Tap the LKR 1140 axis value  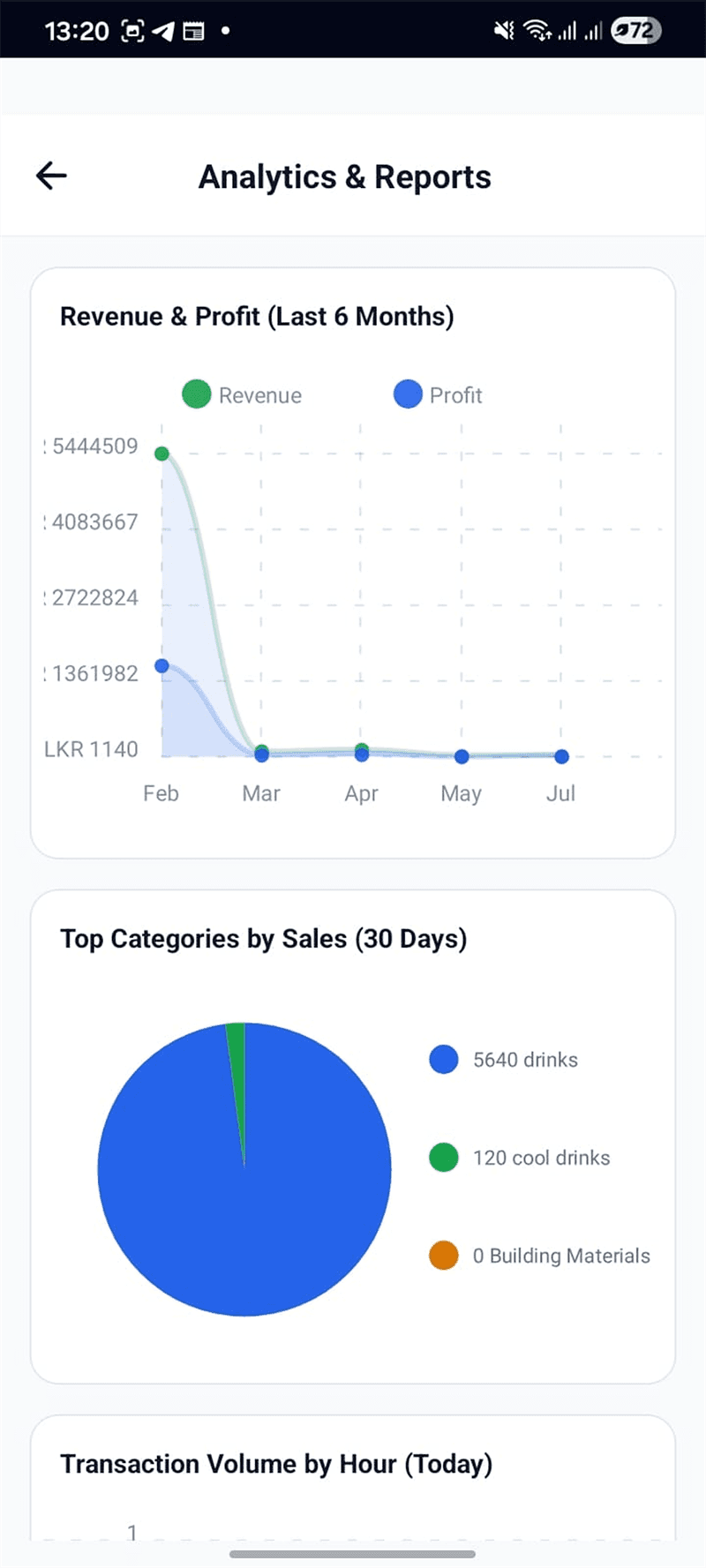coord(91,749)
